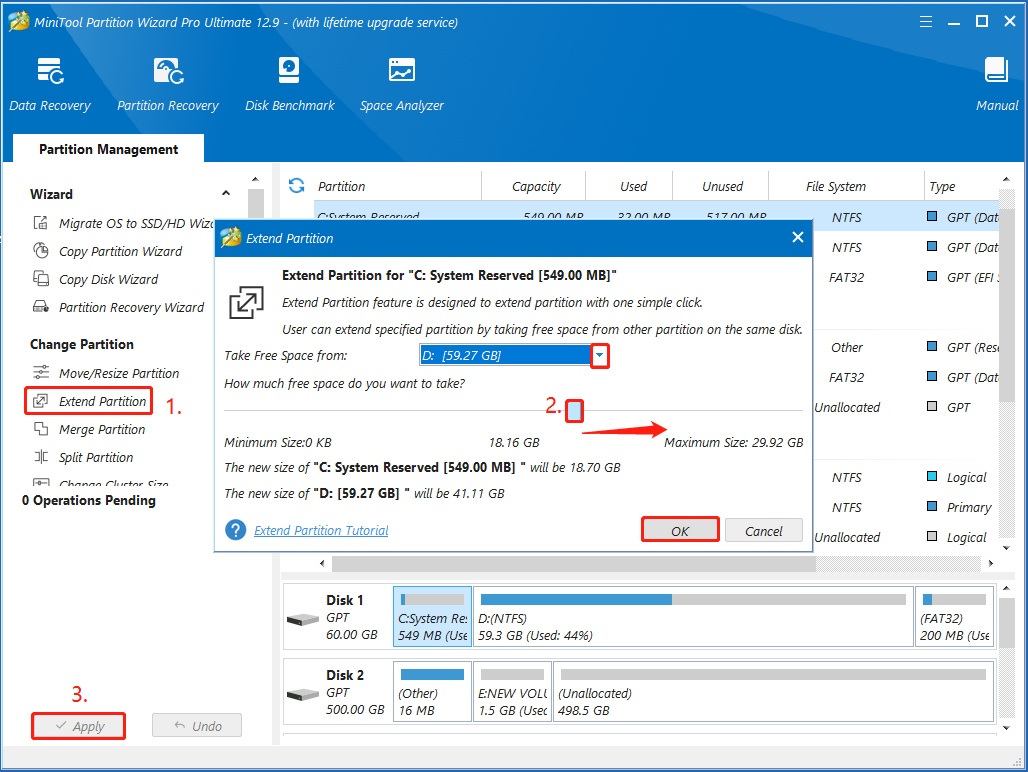
Task: Collapse the Wizard section
Action: [226, 193]
